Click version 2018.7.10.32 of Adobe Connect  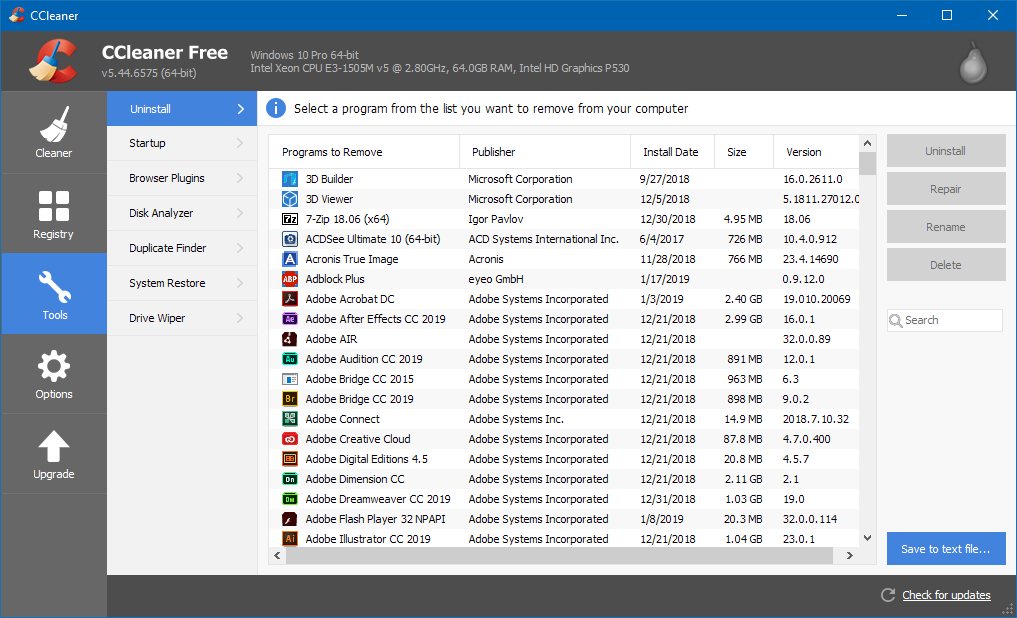click(815, 419)
